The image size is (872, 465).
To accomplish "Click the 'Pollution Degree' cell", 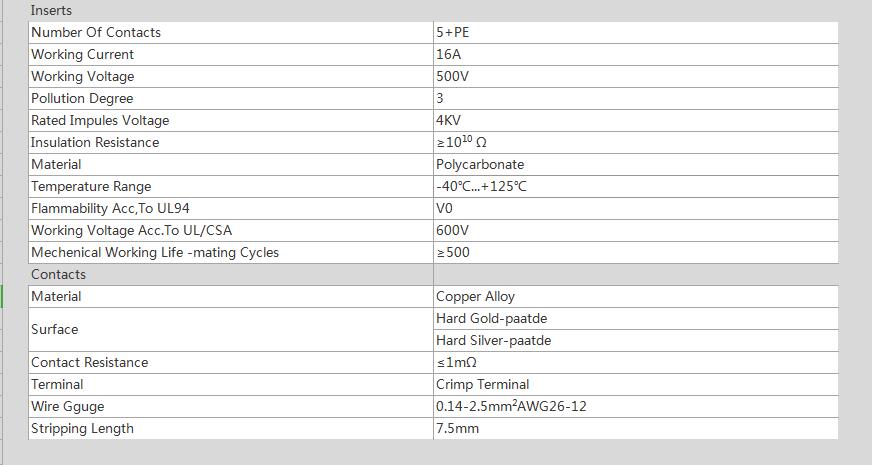I will click(x=231, y=98).
